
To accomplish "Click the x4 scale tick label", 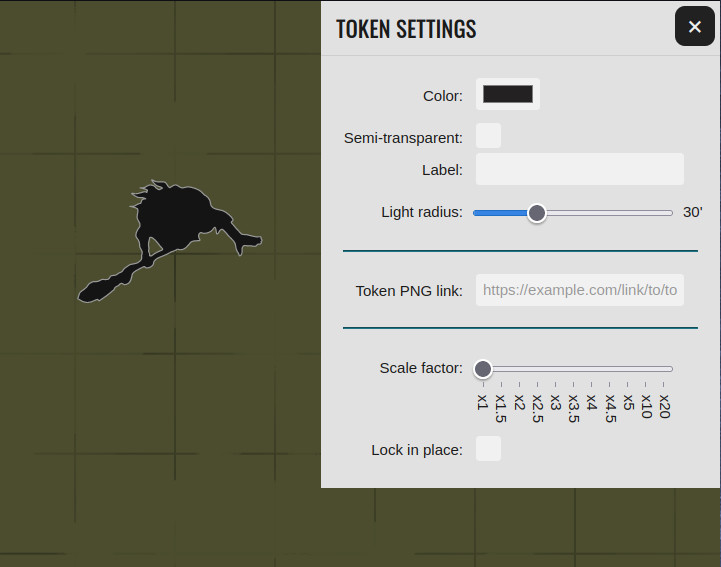I will pyautogui.click(x=591, y=402).
